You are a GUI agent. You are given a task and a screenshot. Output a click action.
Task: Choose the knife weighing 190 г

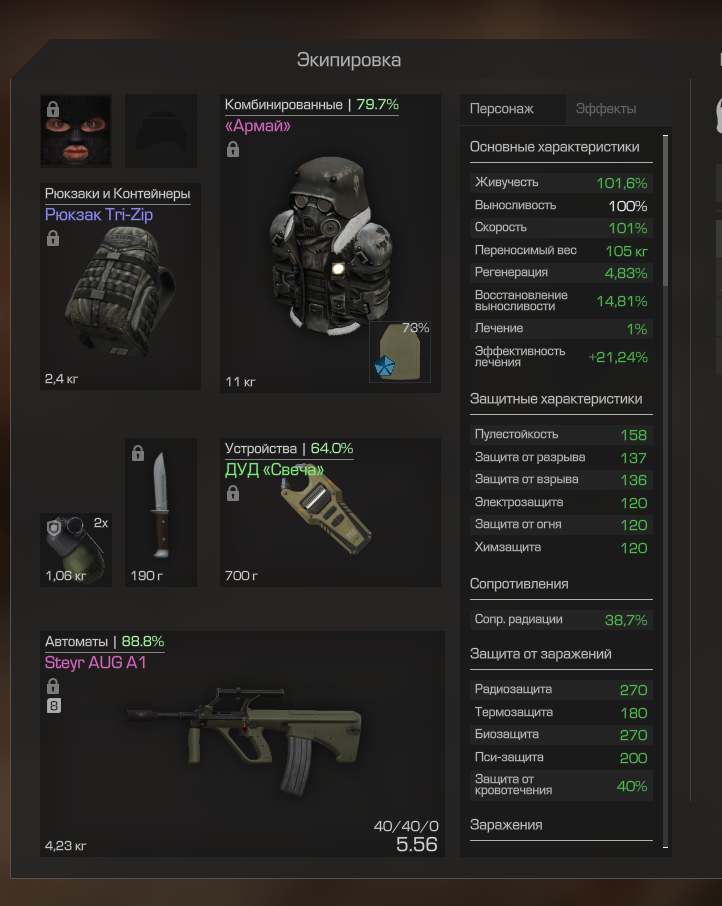pyautogui.click(x=161, y=513)
